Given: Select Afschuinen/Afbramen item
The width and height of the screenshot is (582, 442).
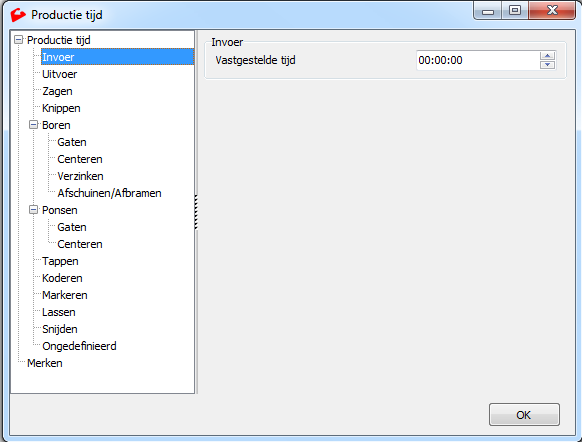Looking at the screenshot, I should pos(109,193).
